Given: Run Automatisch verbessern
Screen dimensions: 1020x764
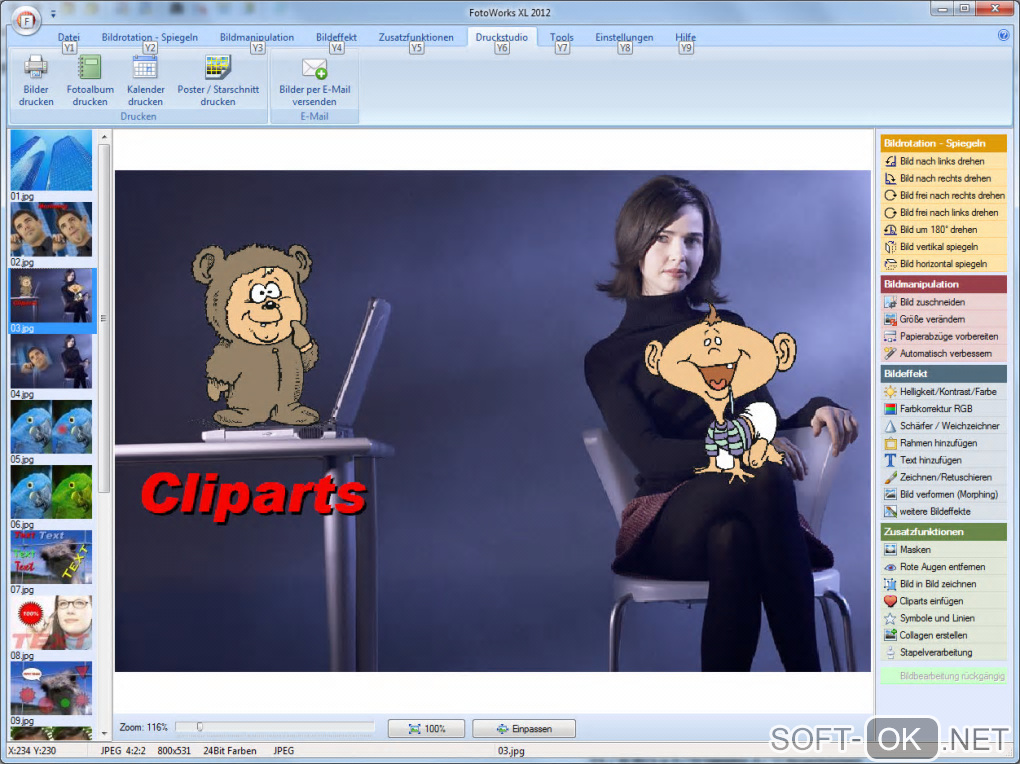Looking at the screenshot, I should pos(943,353).
